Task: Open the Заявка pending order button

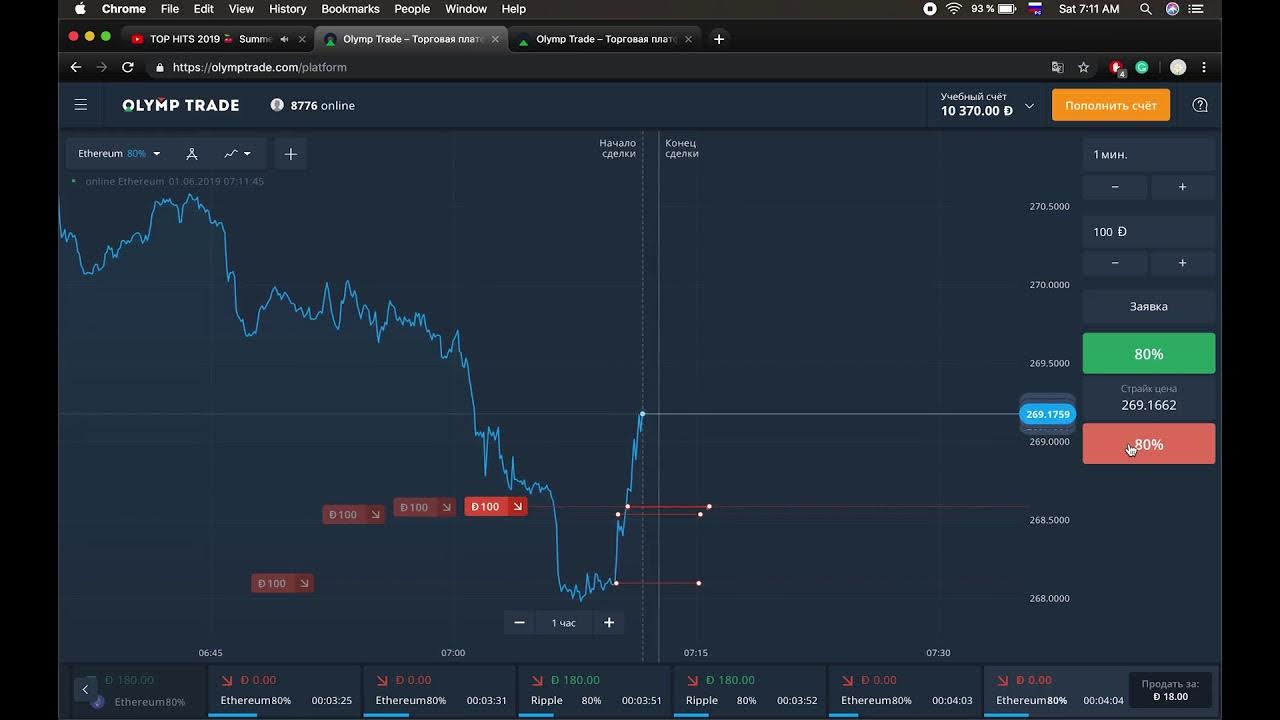Action: click(1149, 307)
